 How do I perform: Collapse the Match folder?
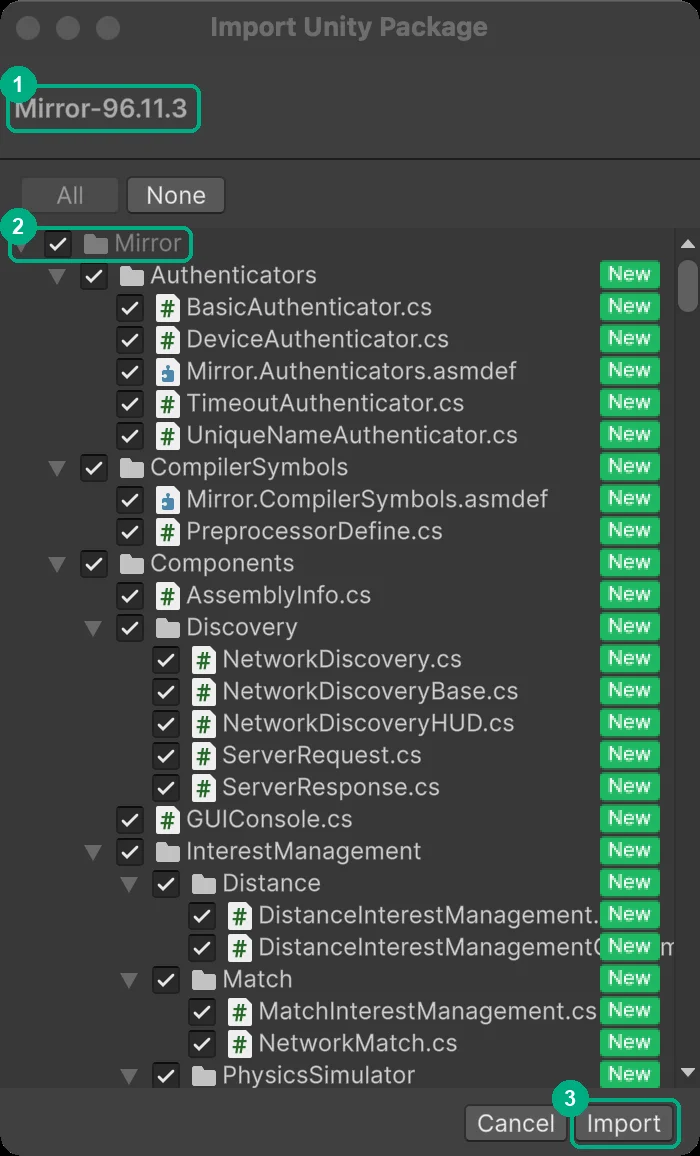(130, 981)
